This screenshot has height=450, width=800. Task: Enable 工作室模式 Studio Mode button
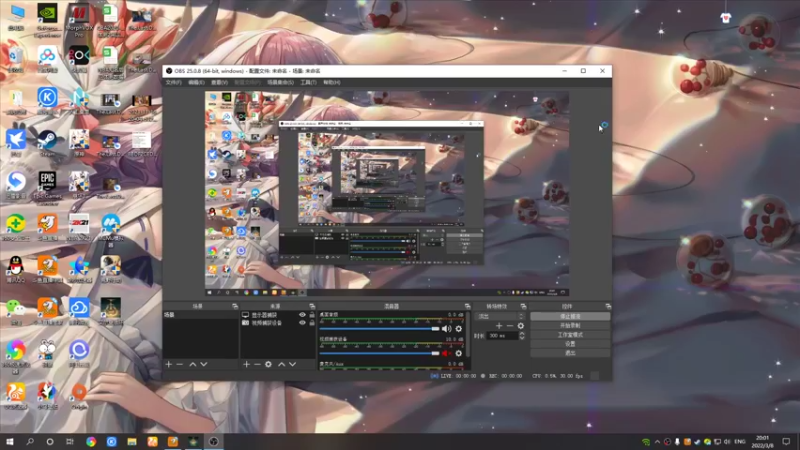(570, 335)
